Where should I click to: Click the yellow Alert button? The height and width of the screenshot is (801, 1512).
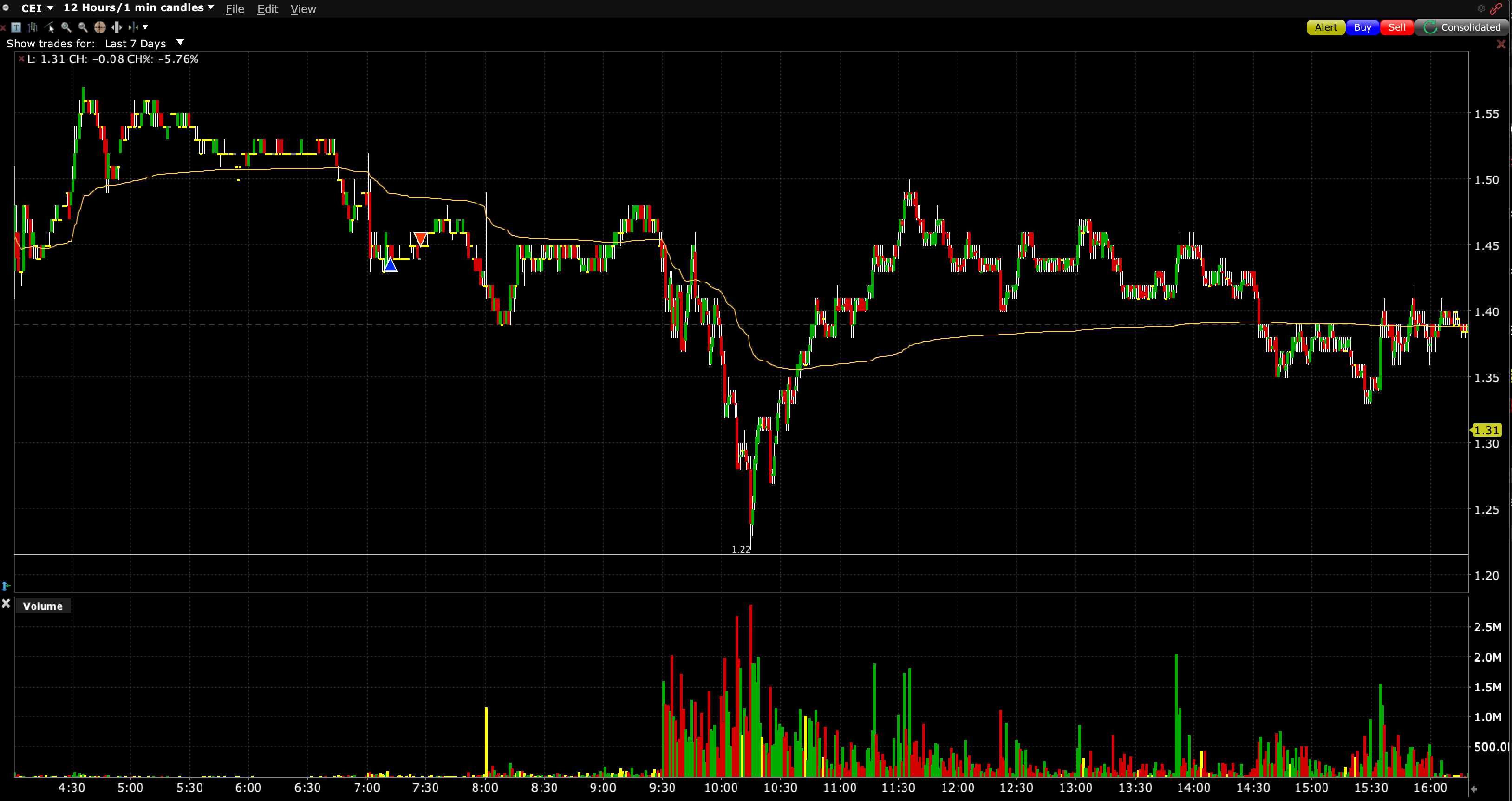click(1325, 27)
